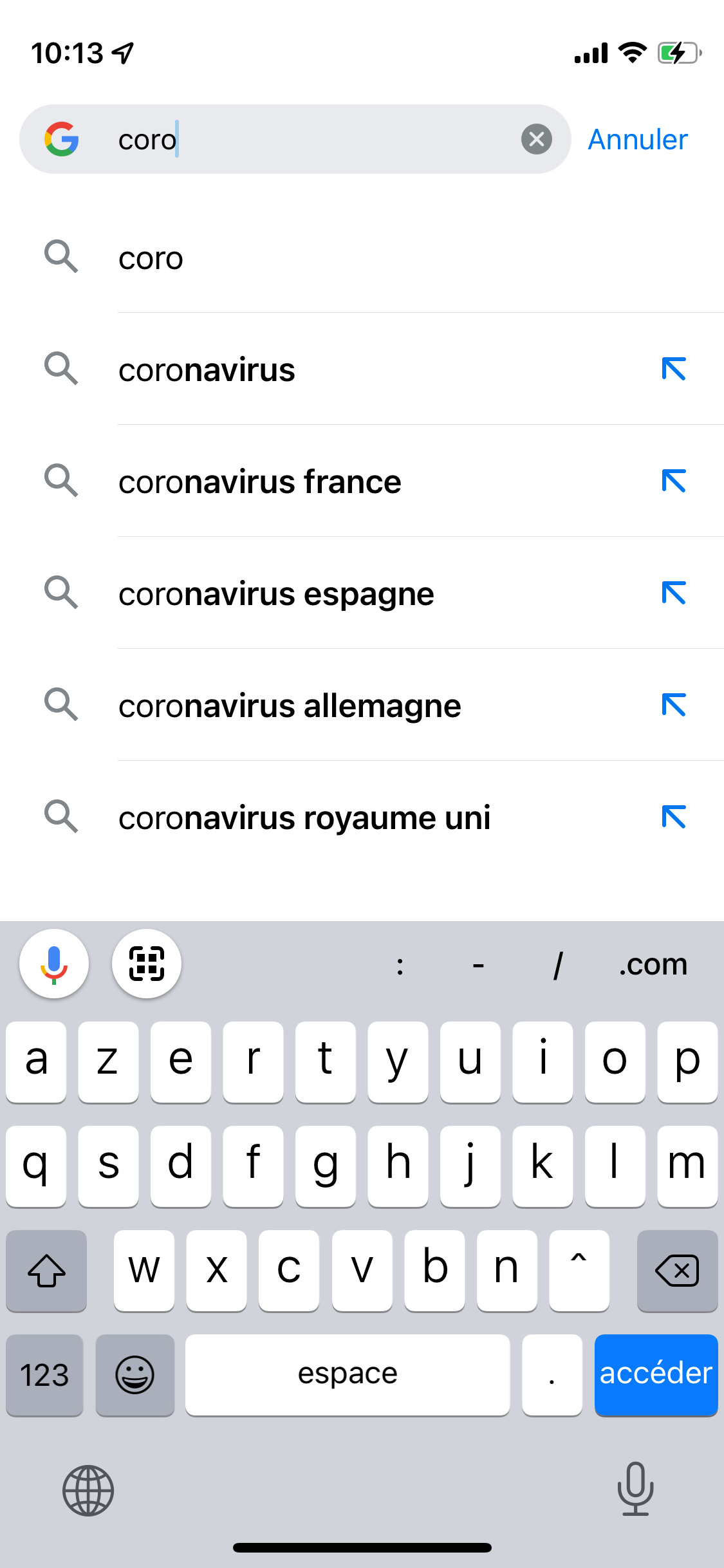
Task: Insert coronavirus france using arrow icon
Action: tap(674, 481)
